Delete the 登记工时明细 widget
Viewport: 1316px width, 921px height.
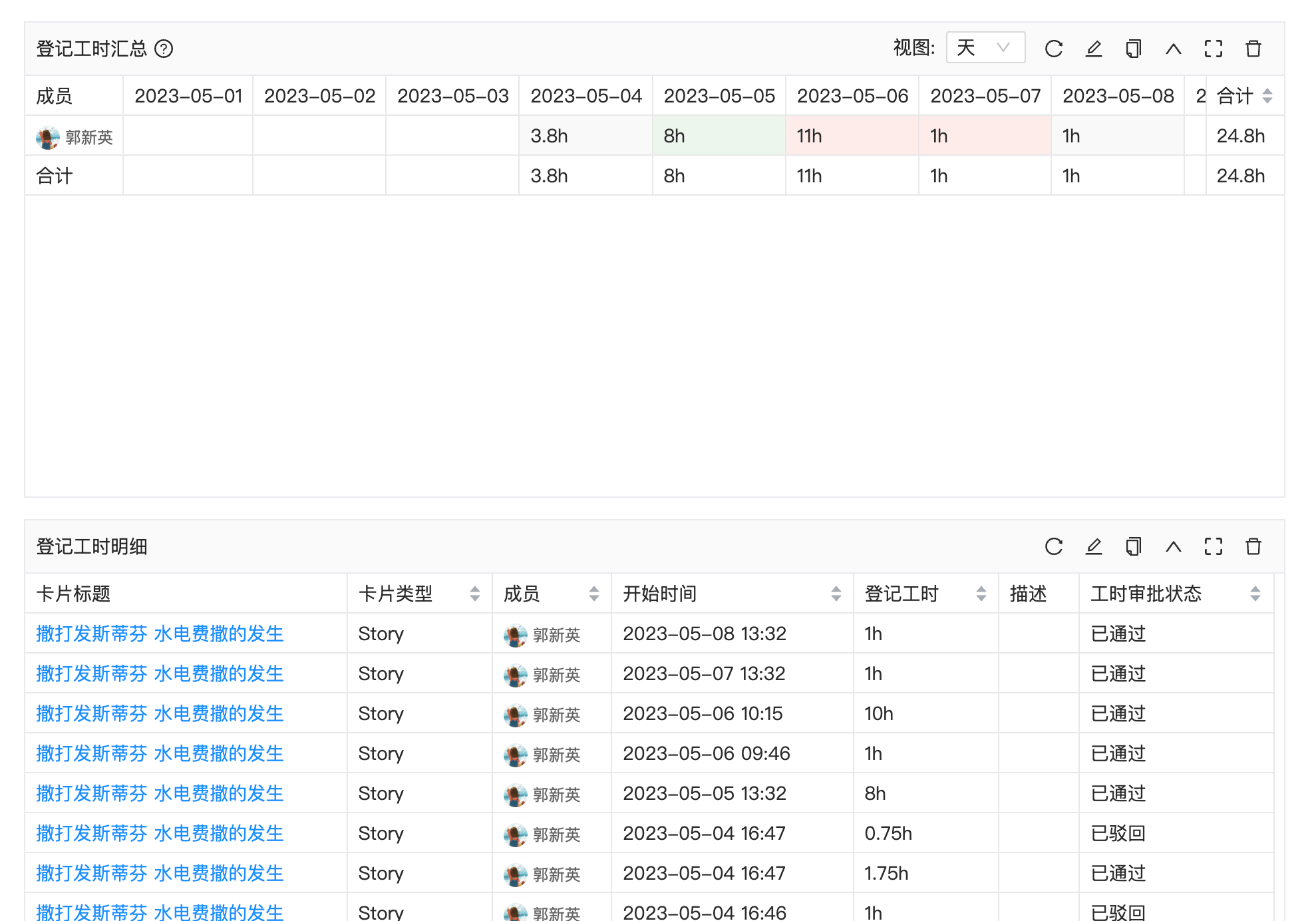(1253, 546)
